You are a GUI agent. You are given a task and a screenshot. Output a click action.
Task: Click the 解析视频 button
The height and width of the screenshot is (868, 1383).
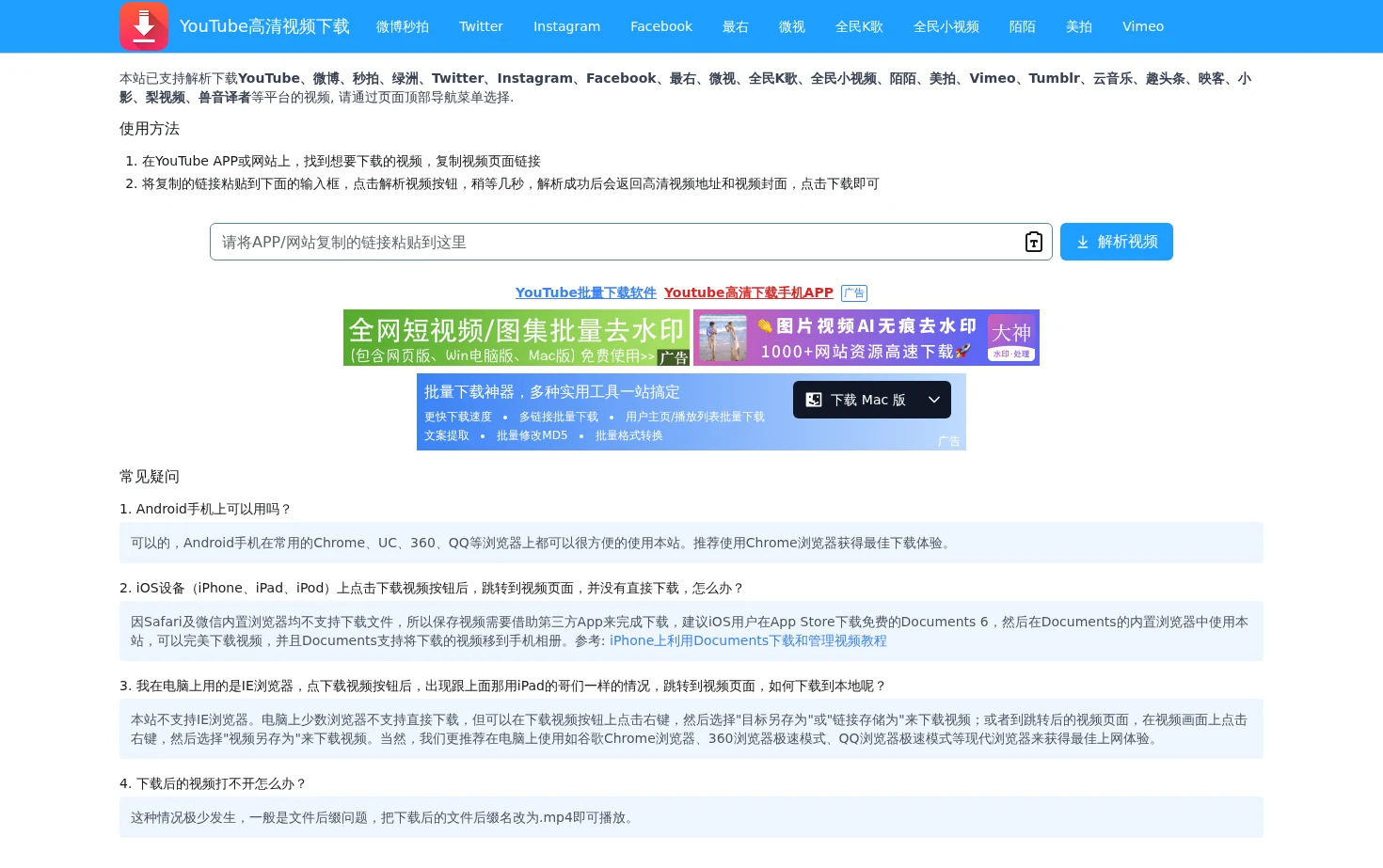[1117, 242]
